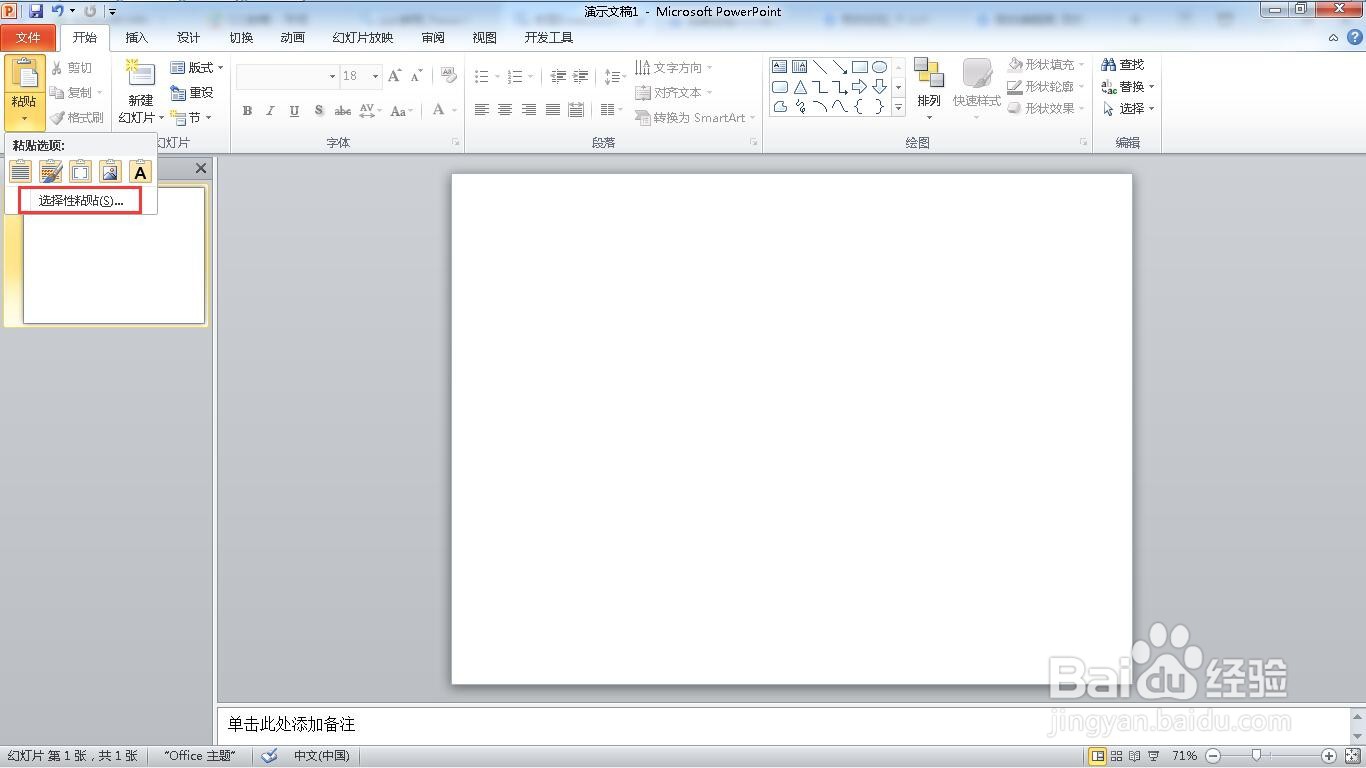Open line spacing dropdown
The width and height of the screenshot is (1366, 768).
[x=614, y=76]
